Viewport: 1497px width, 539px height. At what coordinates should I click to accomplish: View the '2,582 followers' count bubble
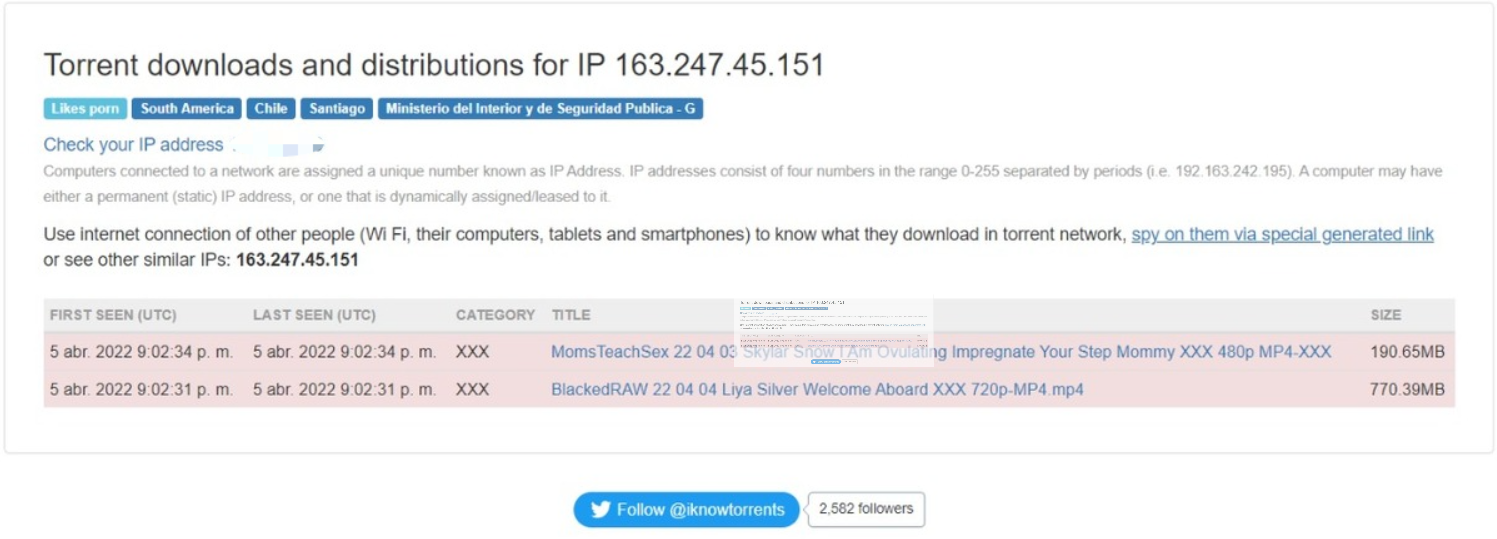pyautogui.click(x=866, y=509)
